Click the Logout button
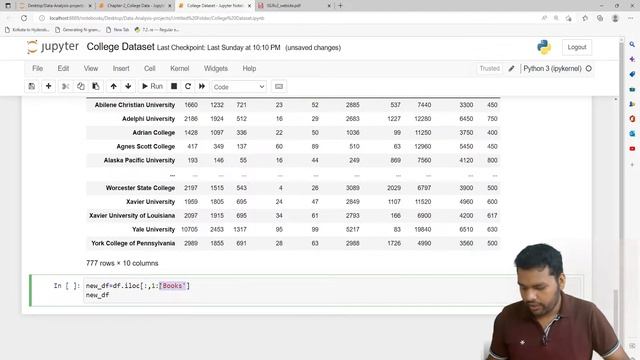The height and width of the screenshot is (360, 640). tap(577, 47)
